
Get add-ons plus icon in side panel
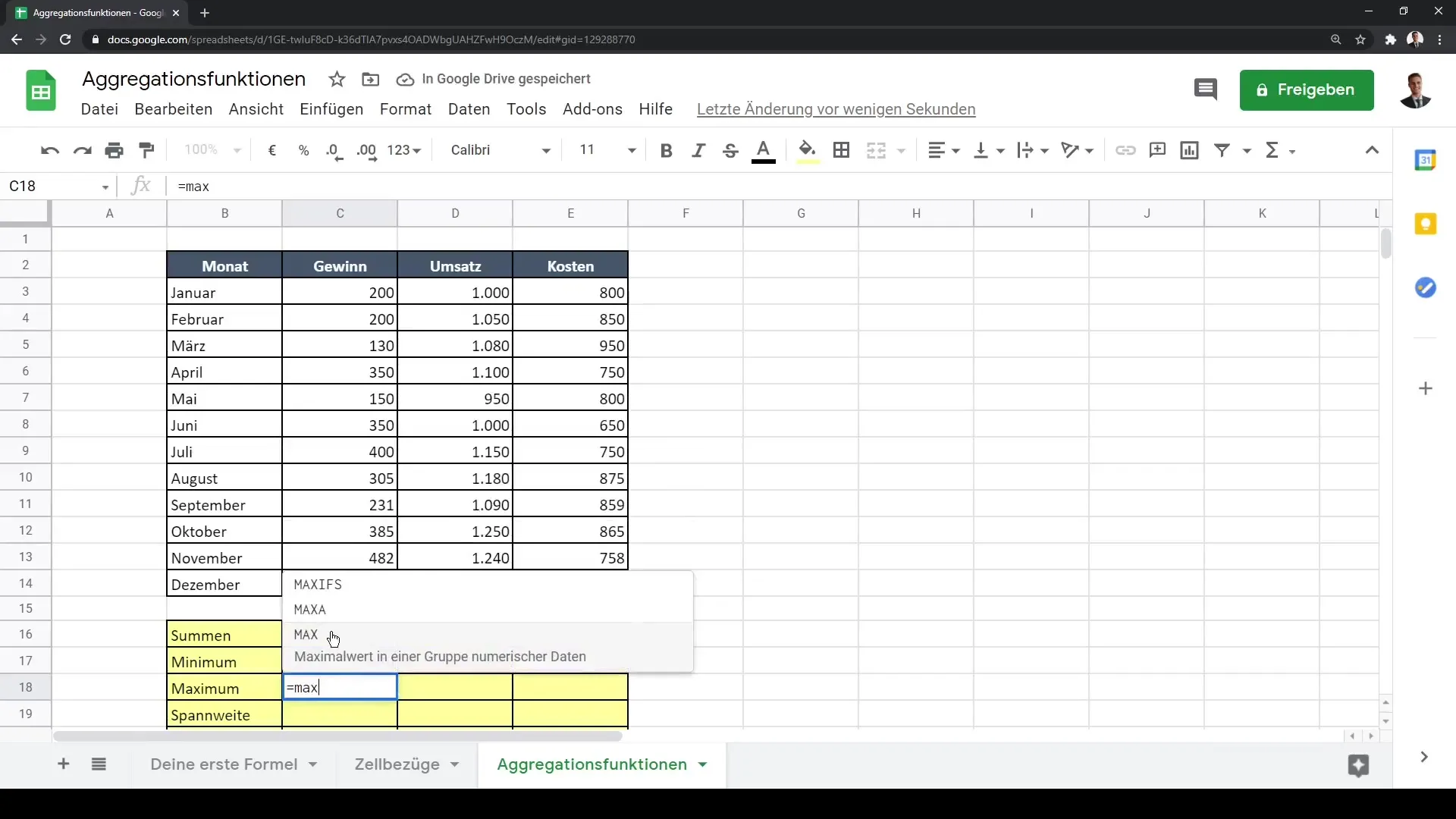[1426, 388]
